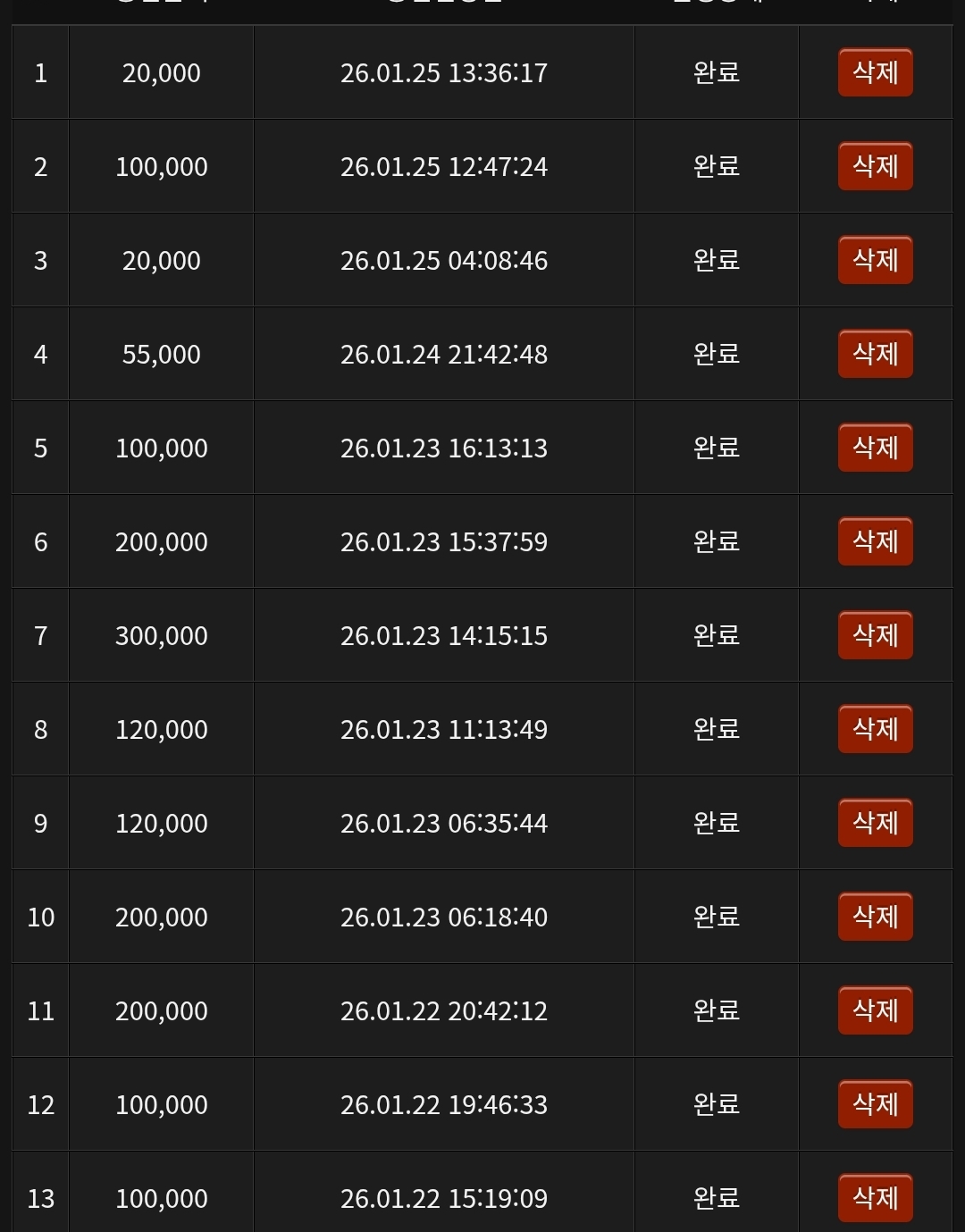965x1232 pixels.
Task: Delete the row 12 entry at 19:46:33
Action: pos(875,1104)
